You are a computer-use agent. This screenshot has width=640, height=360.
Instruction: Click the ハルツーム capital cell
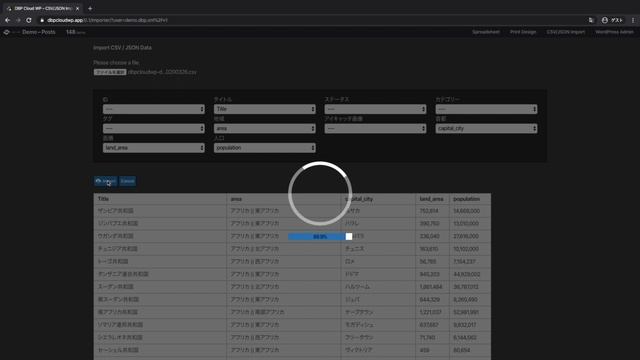coord(378,287)
